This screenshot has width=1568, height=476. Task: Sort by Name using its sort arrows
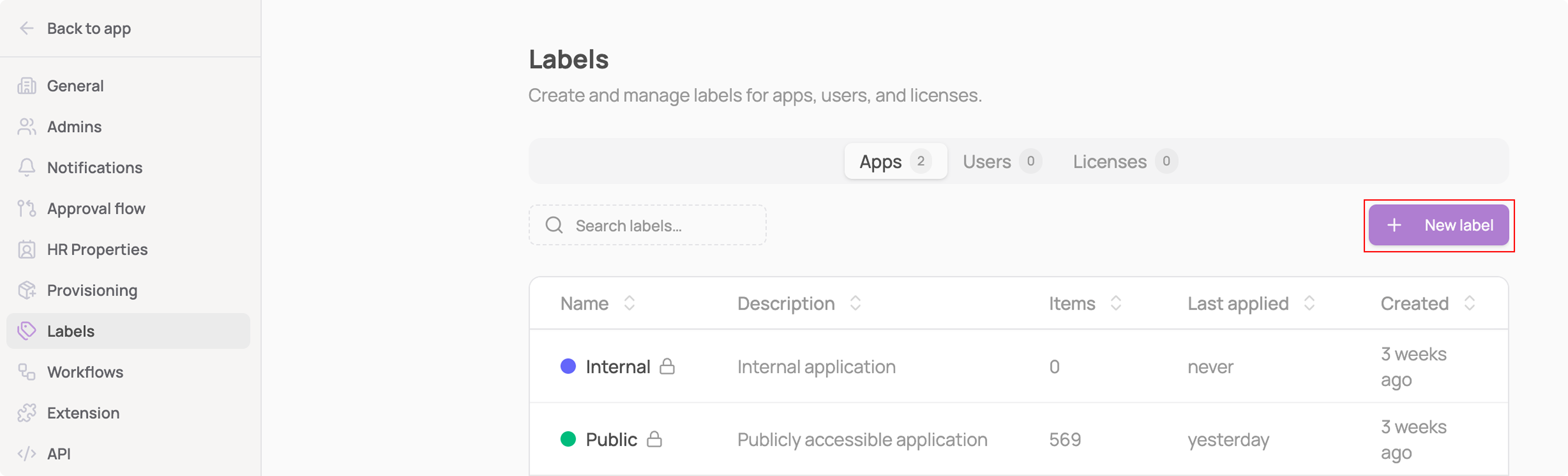pos(629,303)
